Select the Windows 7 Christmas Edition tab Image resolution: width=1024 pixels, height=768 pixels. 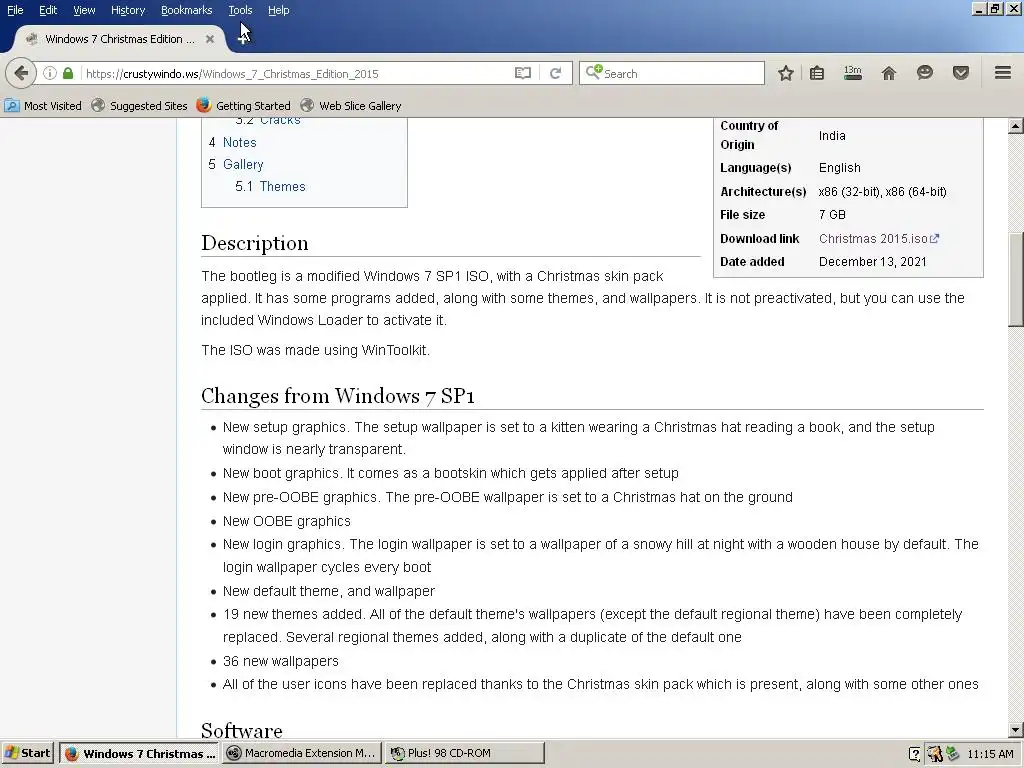120,39
